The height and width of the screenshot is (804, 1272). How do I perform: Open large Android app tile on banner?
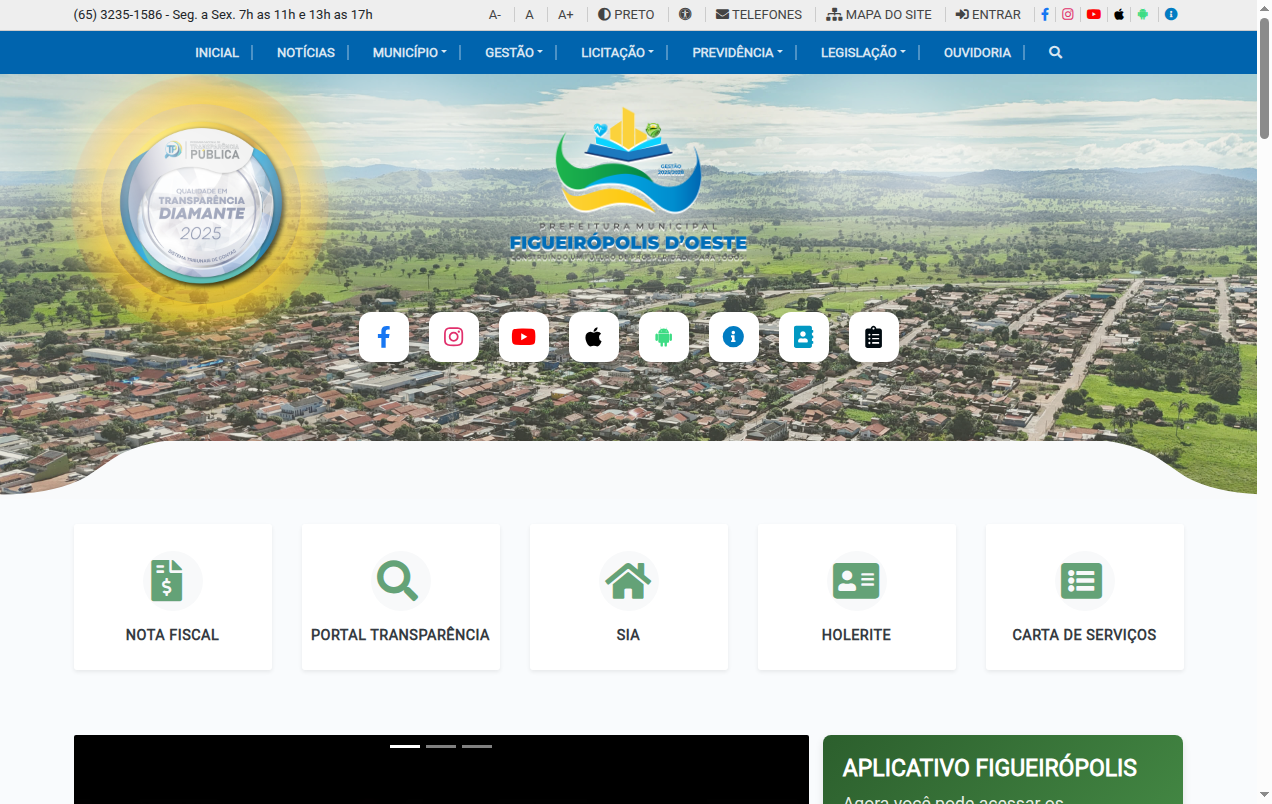tap(664, 337)
